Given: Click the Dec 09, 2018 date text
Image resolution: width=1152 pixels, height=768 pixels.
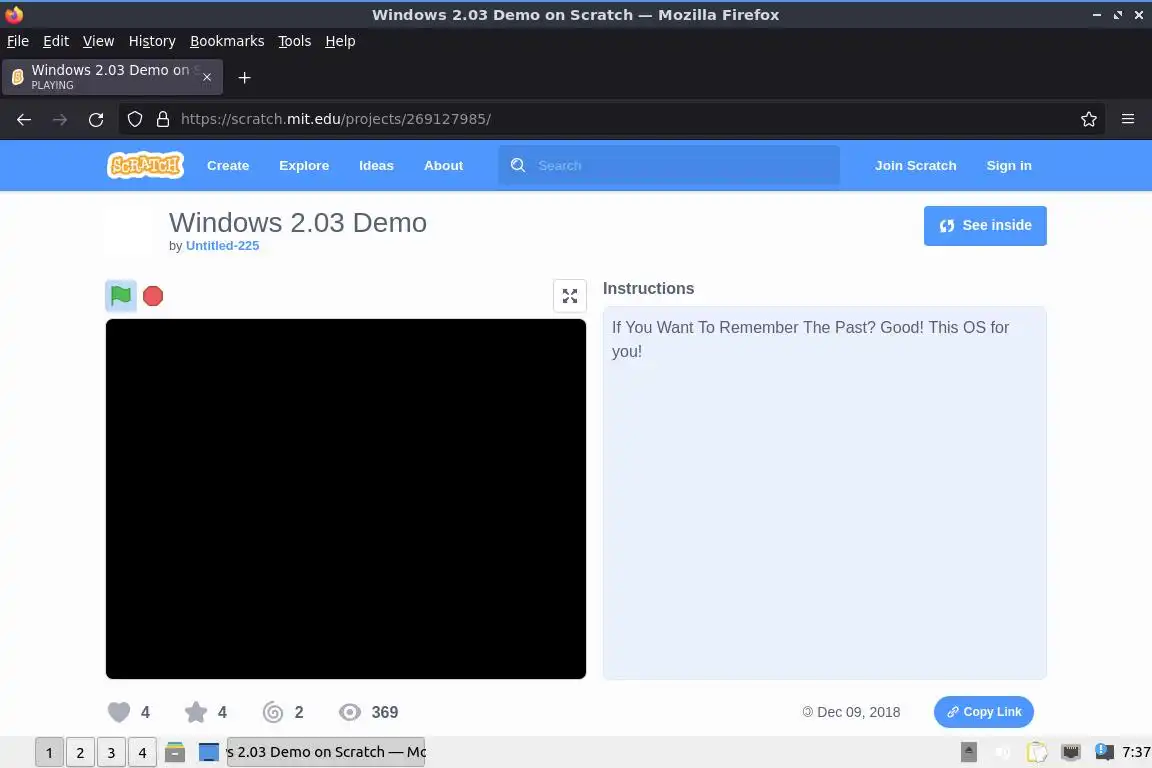Looking at the screenshot, I should tap(858, 711).
